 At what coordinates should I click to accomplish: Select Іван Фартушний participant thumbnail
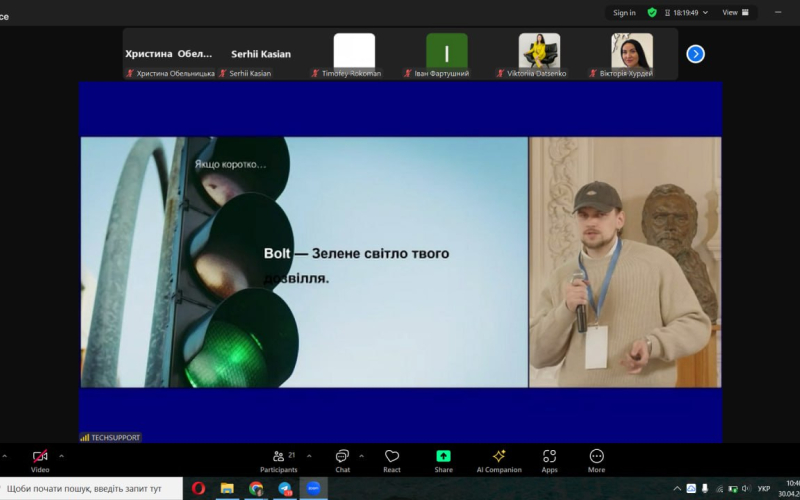click(446, 54)
